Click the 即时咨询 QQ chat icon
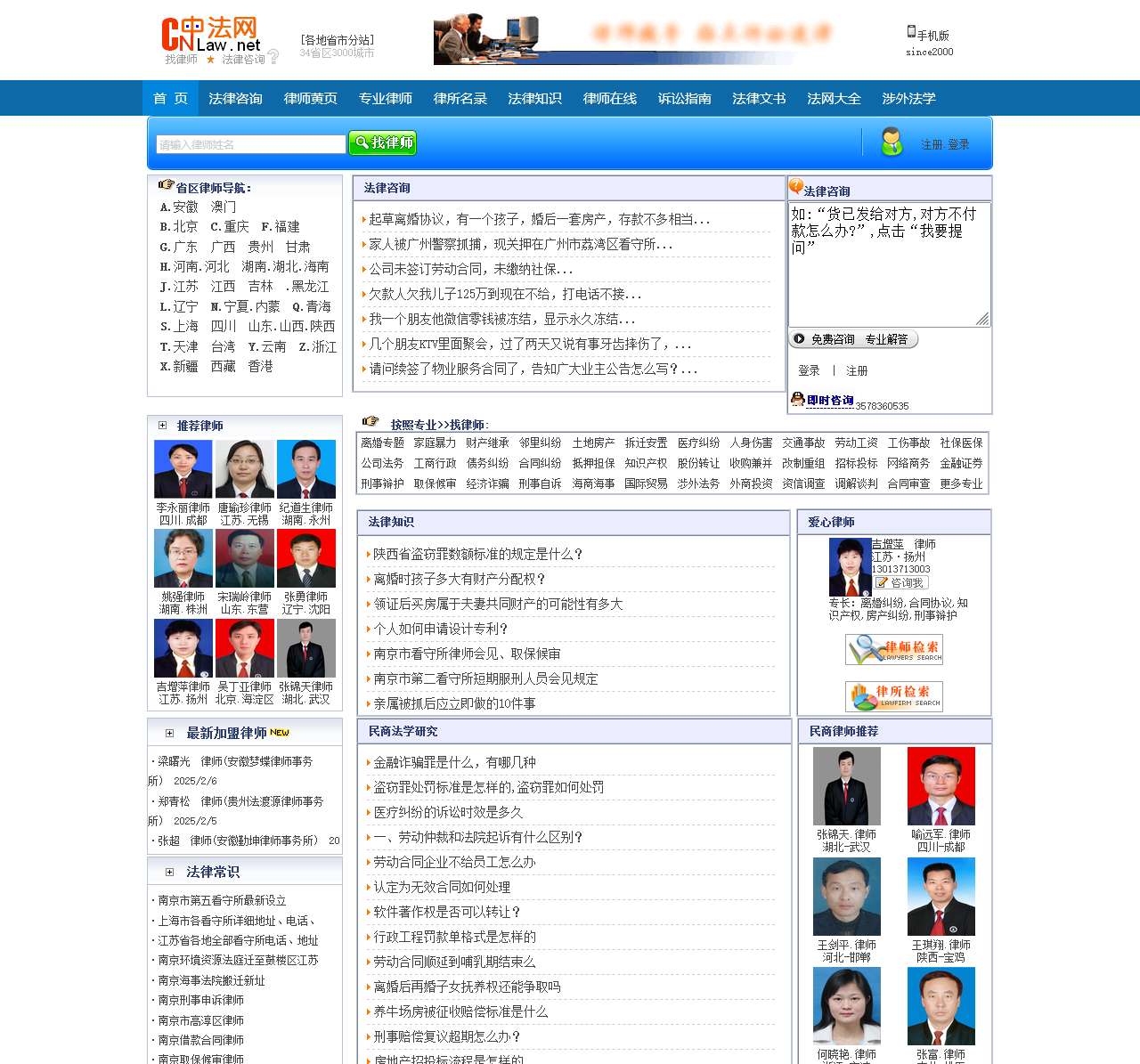This screenshot has width=1140, height=1064. click(822, 401)
